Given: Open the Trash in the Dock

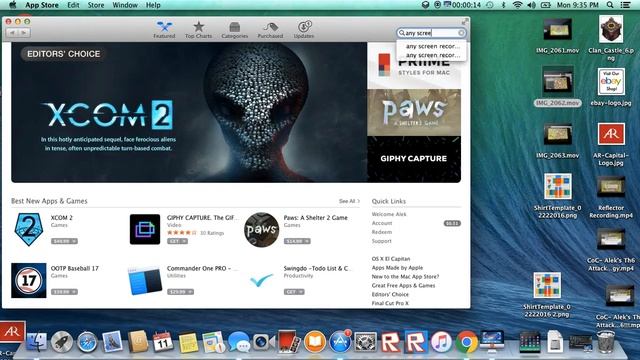Looking at the screenshot, I should click(x=606, y=341).
